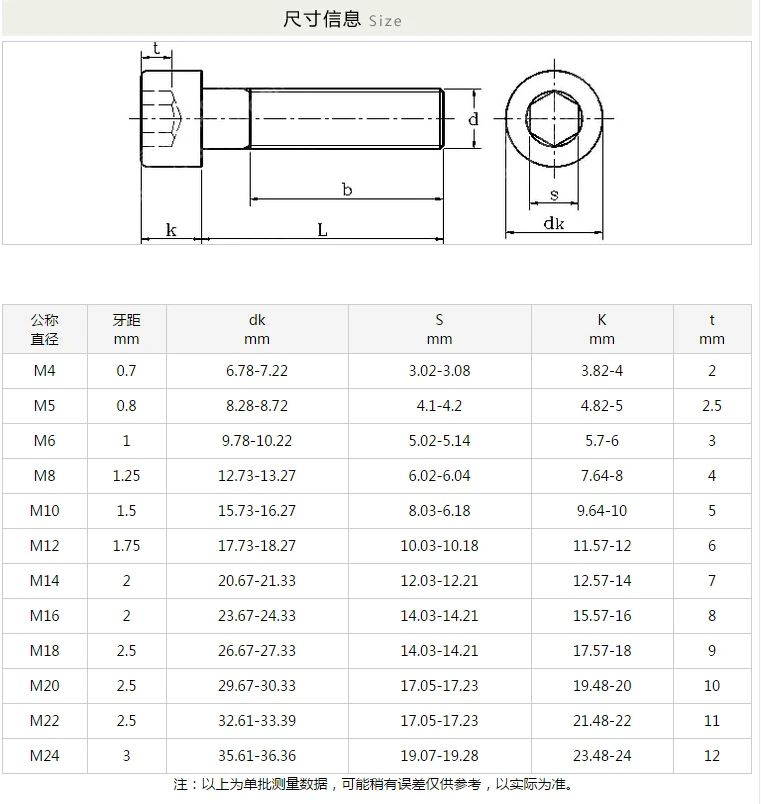Click the dk value 35.61-36.36

(x=257, y=755)
